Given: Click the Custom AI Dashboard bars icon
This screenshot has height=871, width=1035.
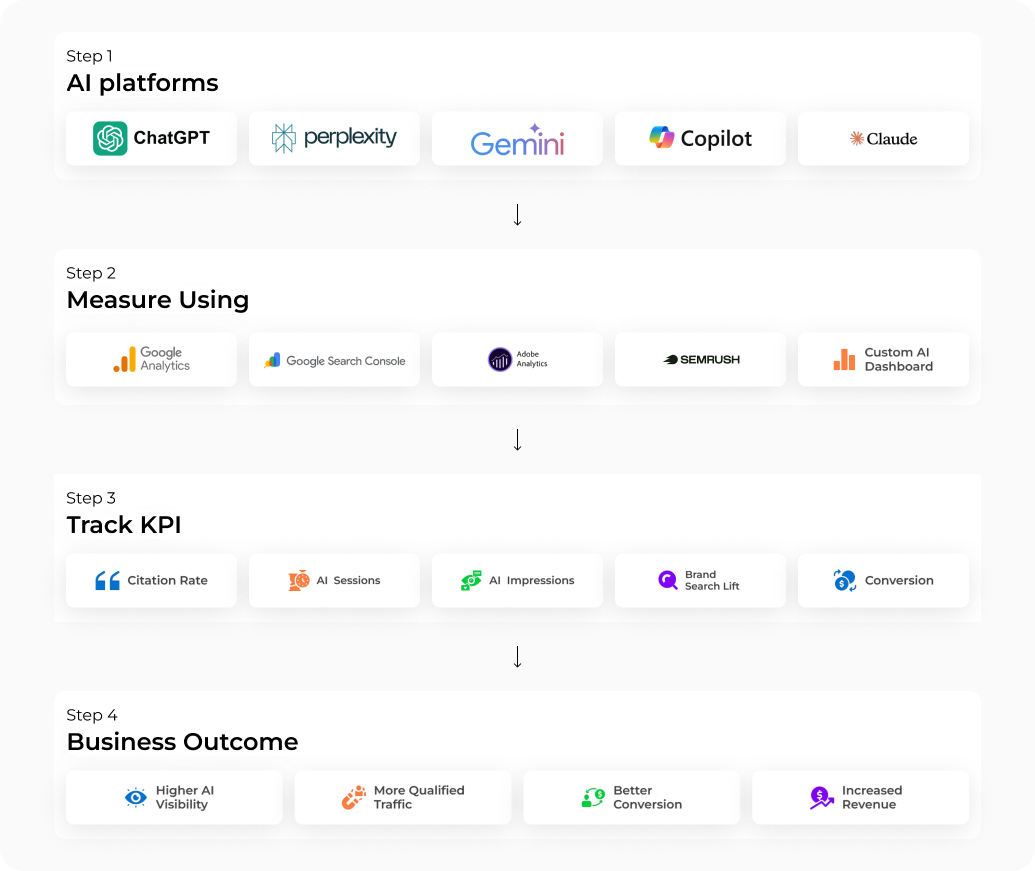Looking at the screenshot, I should pos(844,360).
